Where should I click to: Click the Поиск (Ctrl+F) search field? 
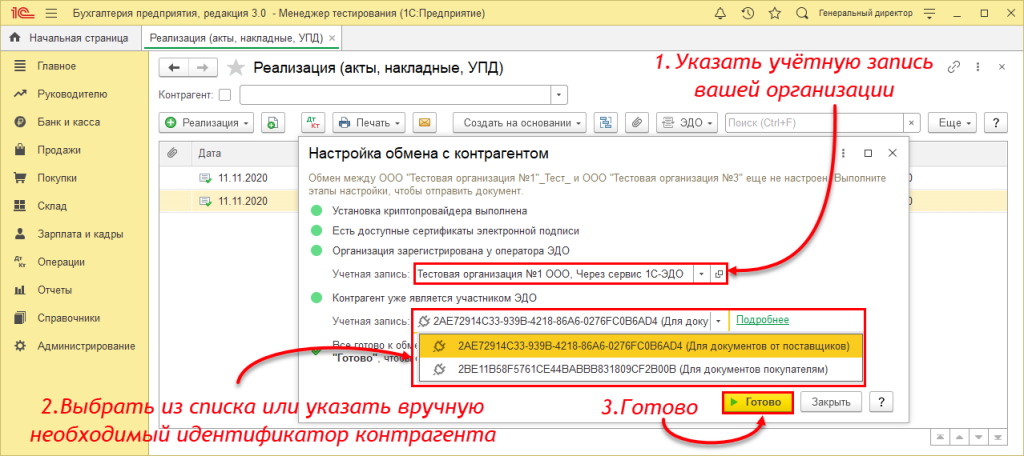814,123
